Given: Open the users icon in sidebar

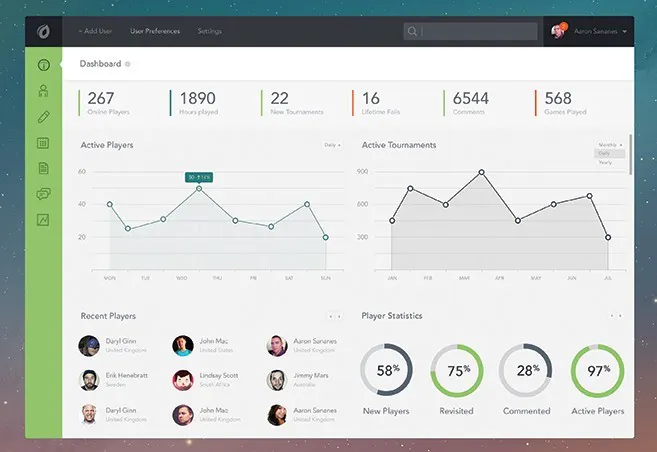Looking at the screenshot, I should click(43, 91).
